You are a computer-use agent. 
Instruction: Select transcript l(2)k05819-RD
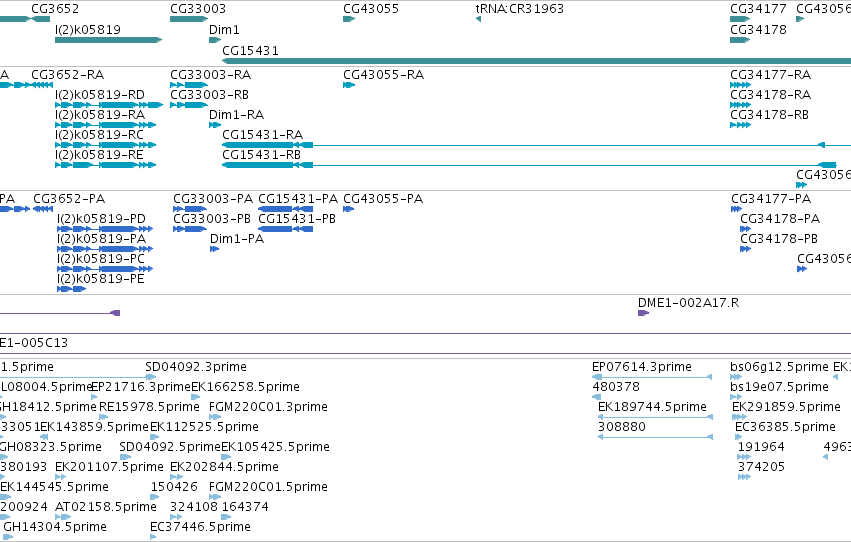(x=109, y=105)
